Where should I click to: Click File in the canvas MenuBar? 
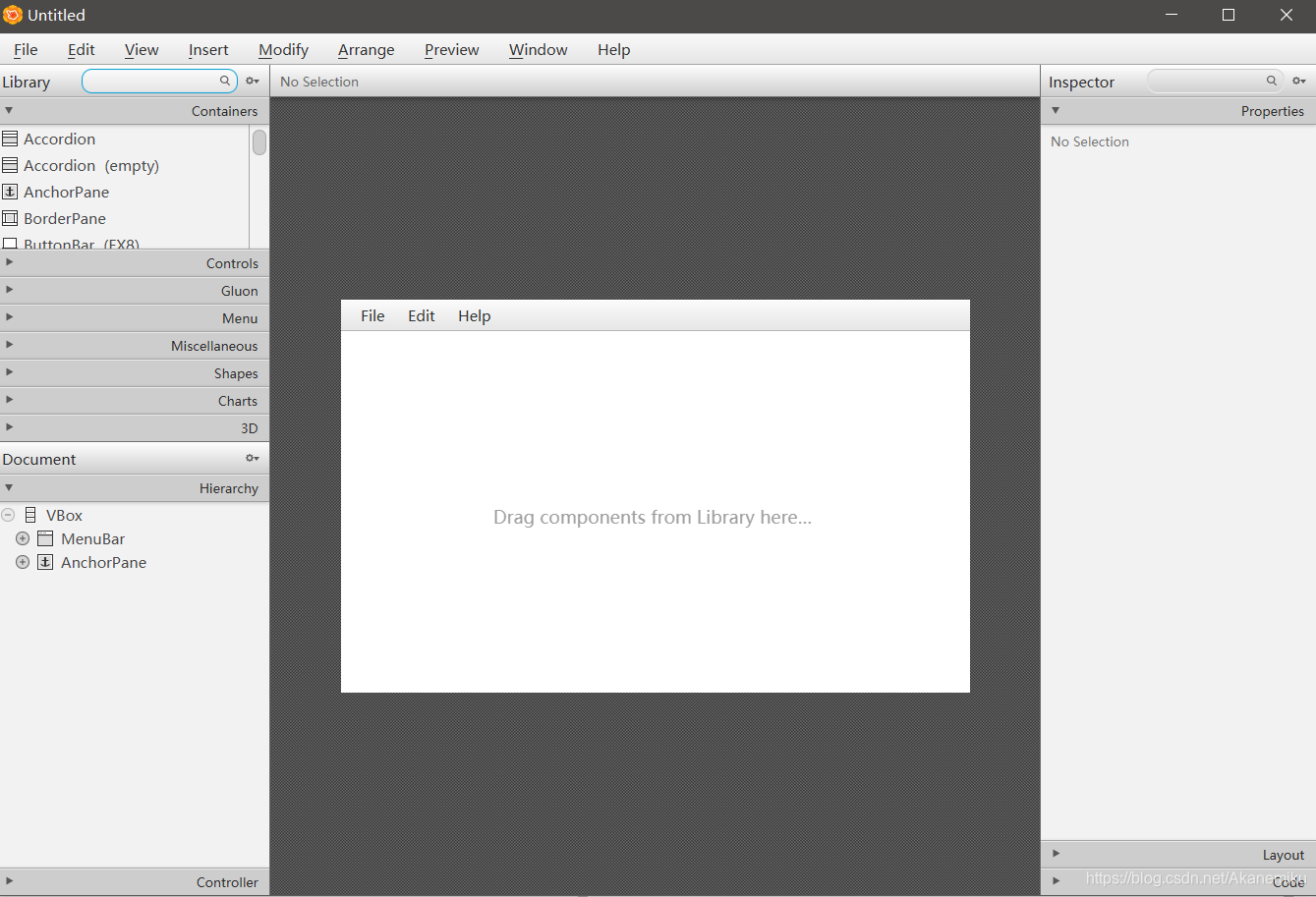(x=372, y=315)
